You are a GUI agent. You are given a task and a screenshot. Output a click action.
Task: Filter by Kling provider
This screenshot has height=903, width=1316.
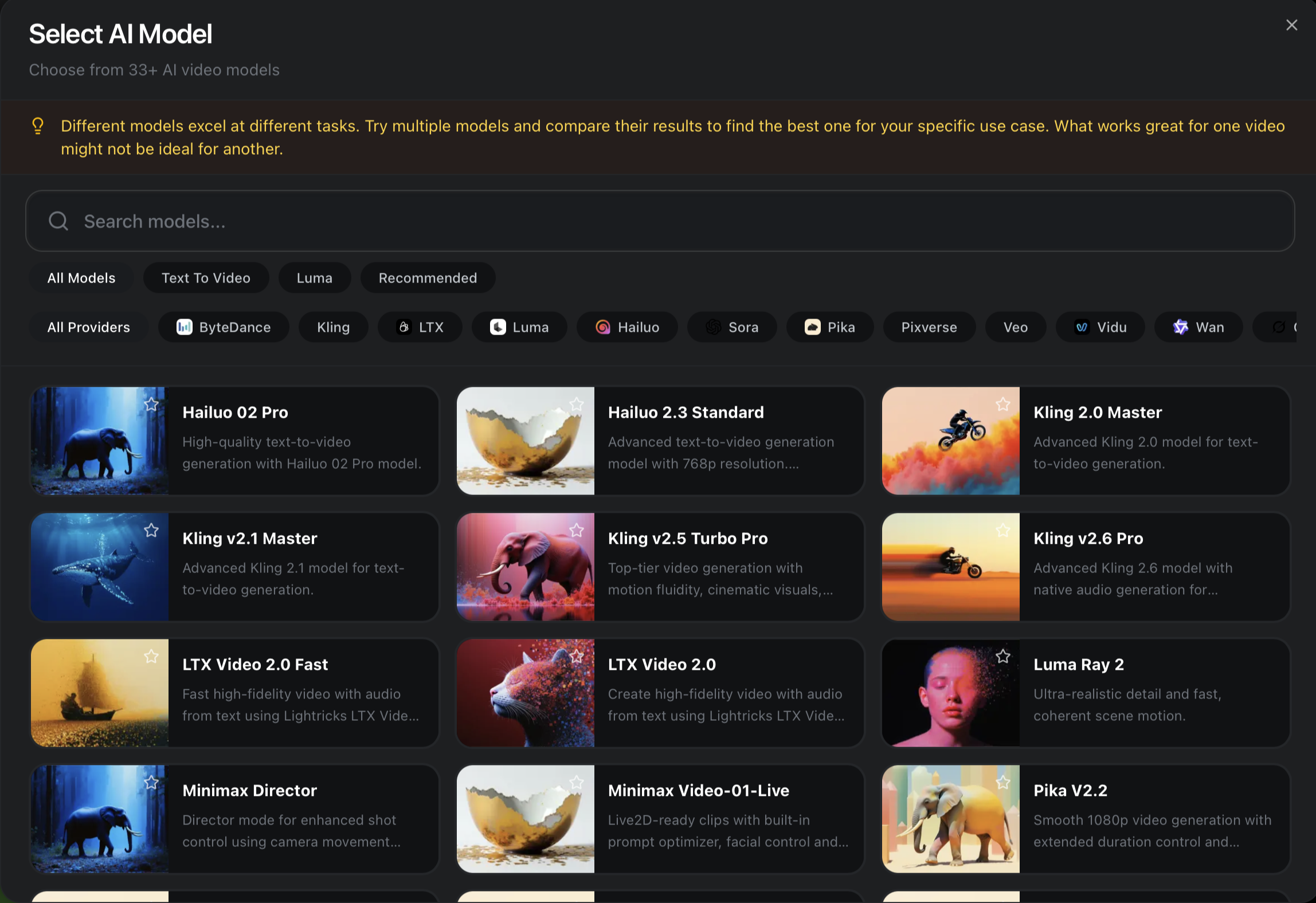click(x=333, y=327)
